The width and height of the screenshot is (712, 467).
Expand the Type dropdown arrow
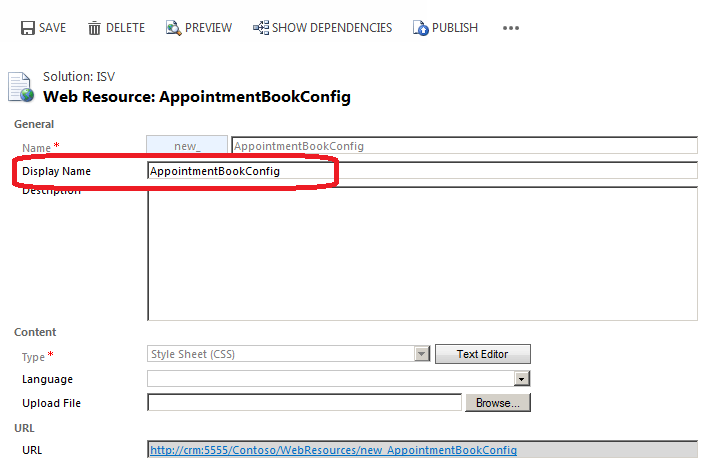pyautogui.click(x=422, y=354)
